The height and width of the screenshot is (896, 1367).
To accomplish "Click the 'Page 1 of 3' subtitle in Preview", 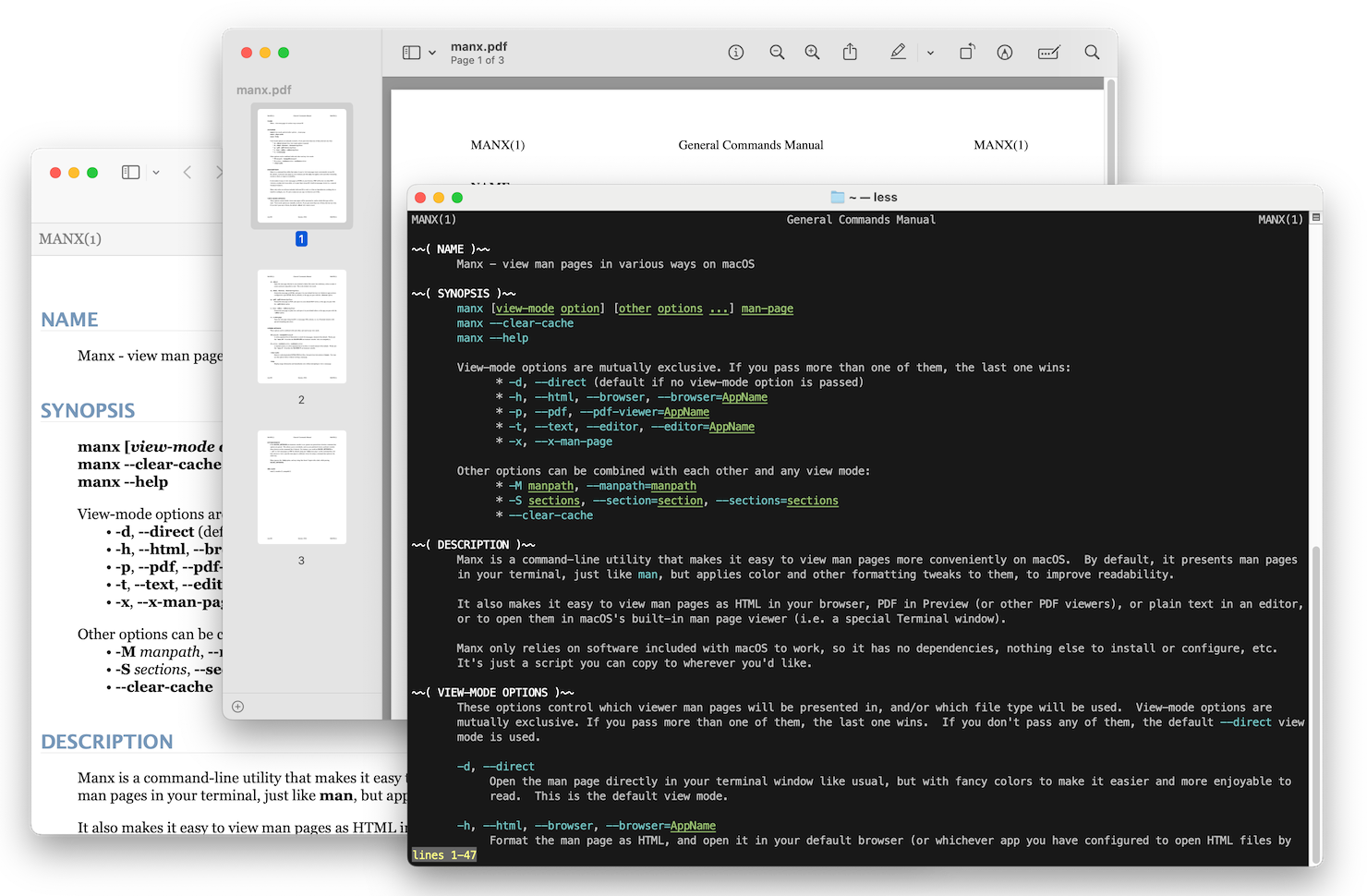I will (478, 61).
